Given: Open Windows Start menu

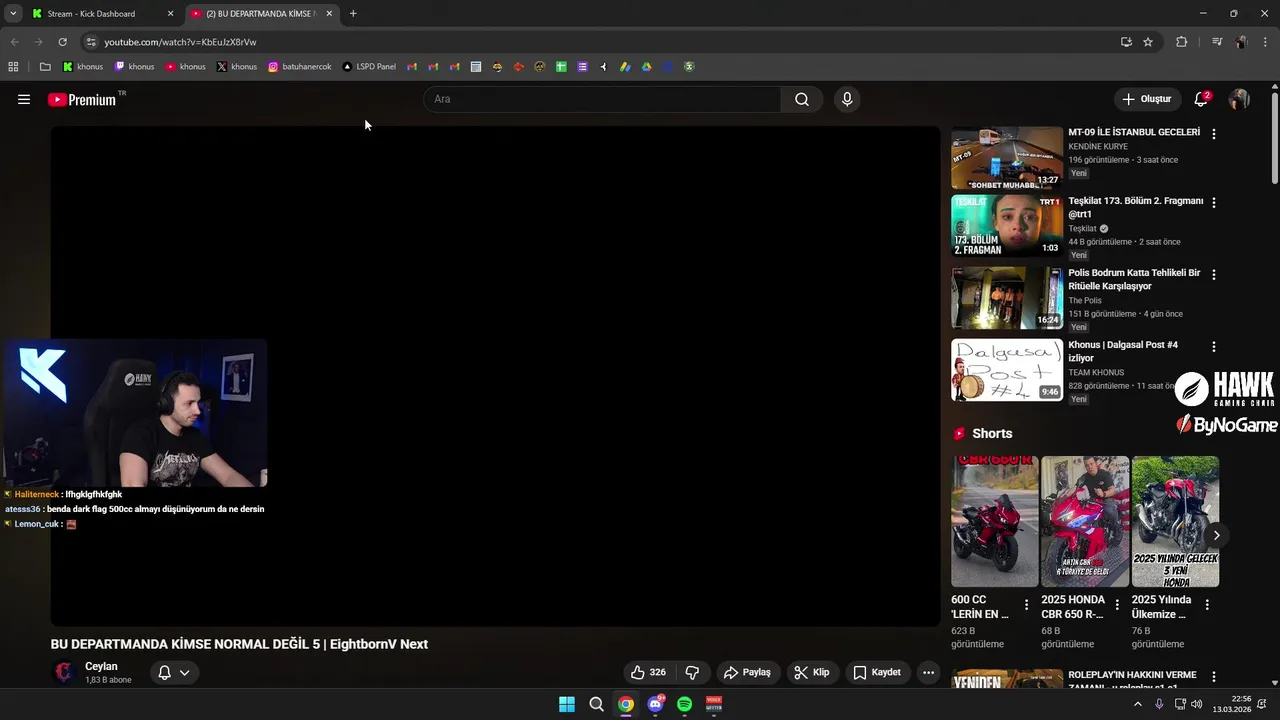Looking at the screenshot, I should (567, 704).
